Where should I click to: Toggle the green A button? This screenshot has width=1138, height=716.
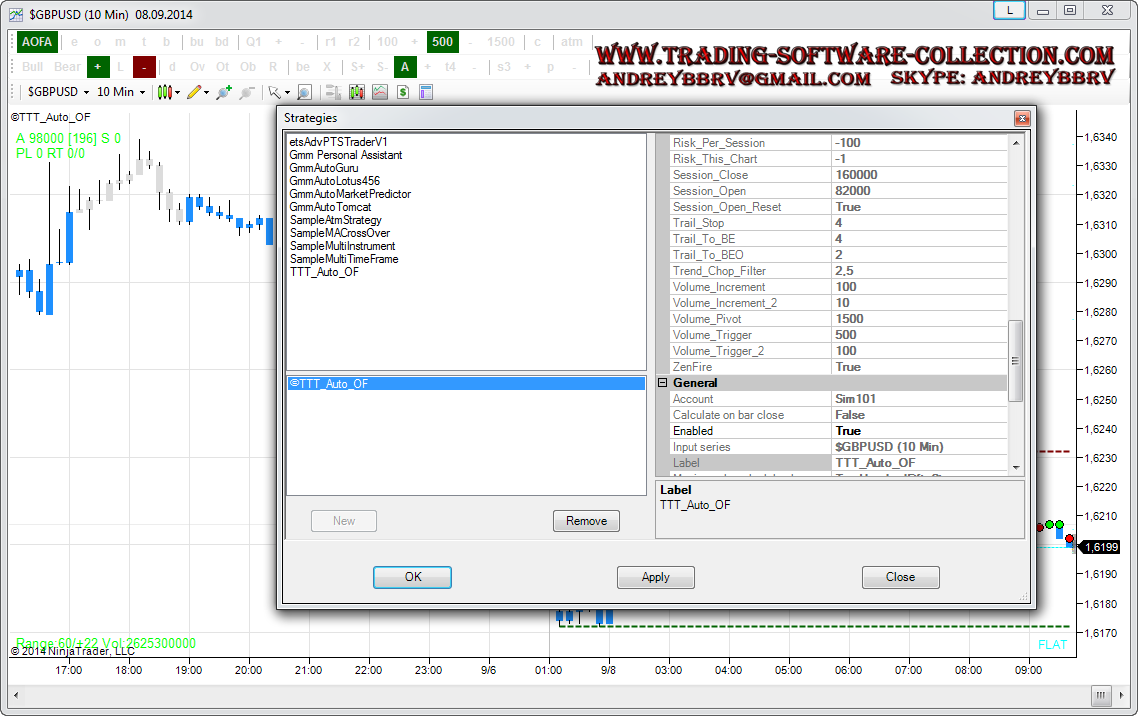click(x=404, y=67)
